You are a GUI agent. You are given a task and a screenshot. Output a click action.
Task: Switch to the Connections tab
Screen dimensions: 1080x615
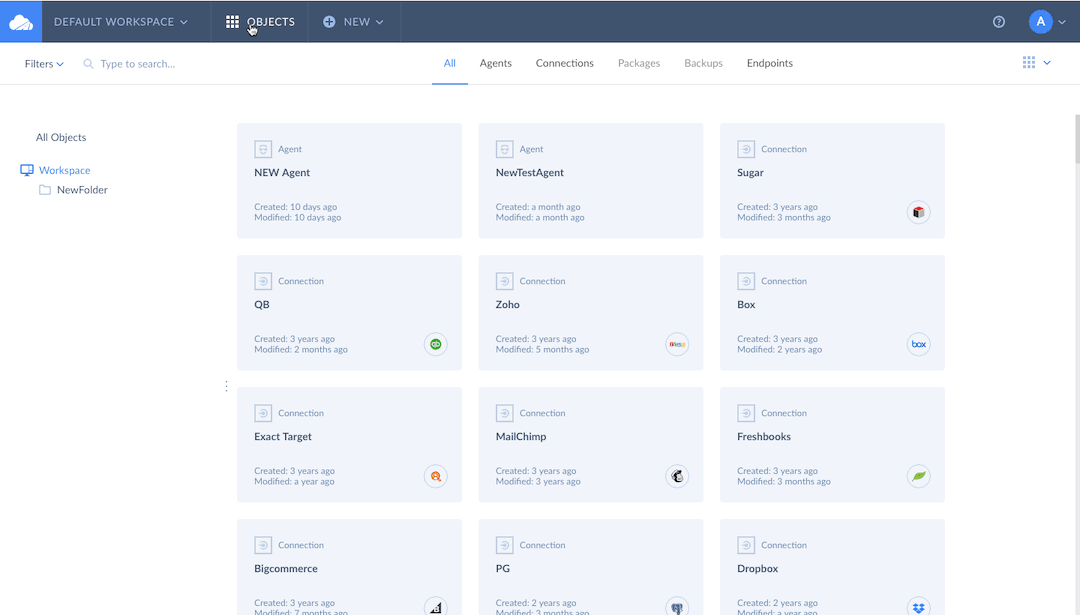(565, 63)
